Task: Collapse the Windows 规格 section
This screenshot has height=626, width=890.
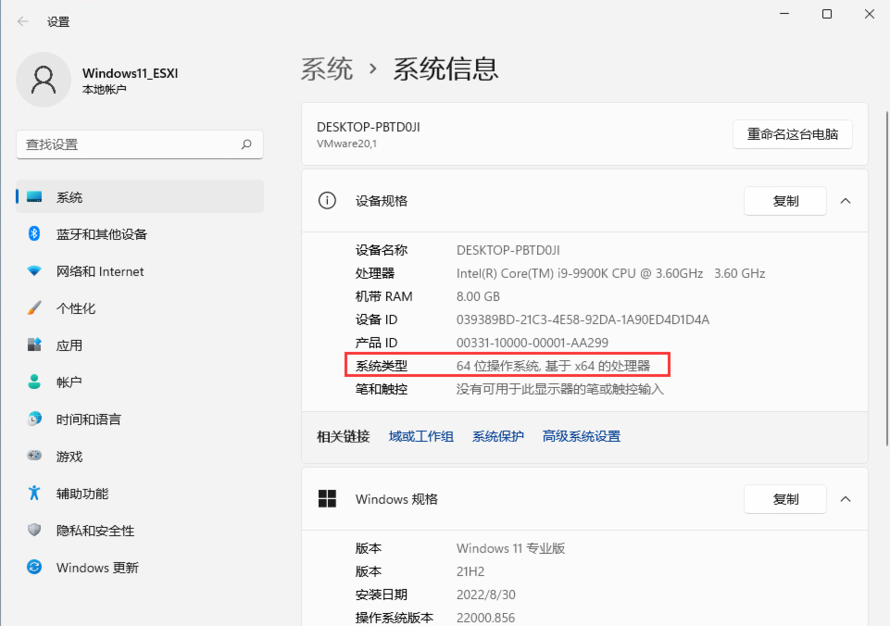Action: (845, 499)
